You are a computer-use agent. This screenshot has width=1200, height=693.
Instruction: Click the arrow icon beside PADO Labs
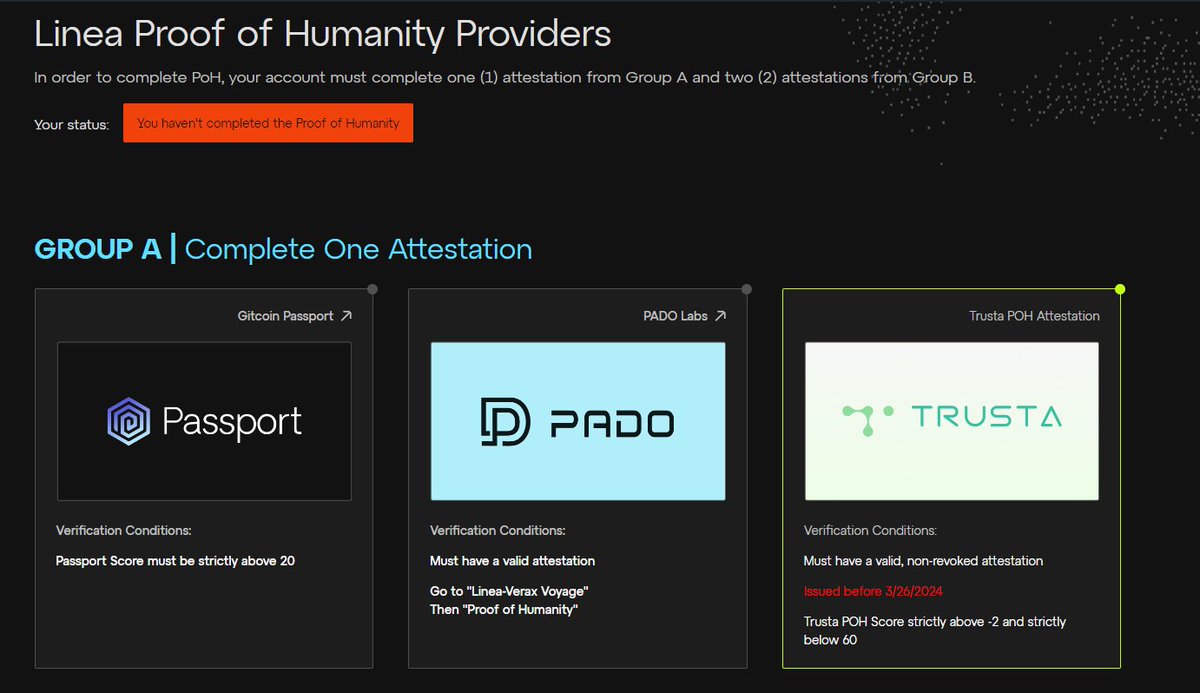point(720,316)
